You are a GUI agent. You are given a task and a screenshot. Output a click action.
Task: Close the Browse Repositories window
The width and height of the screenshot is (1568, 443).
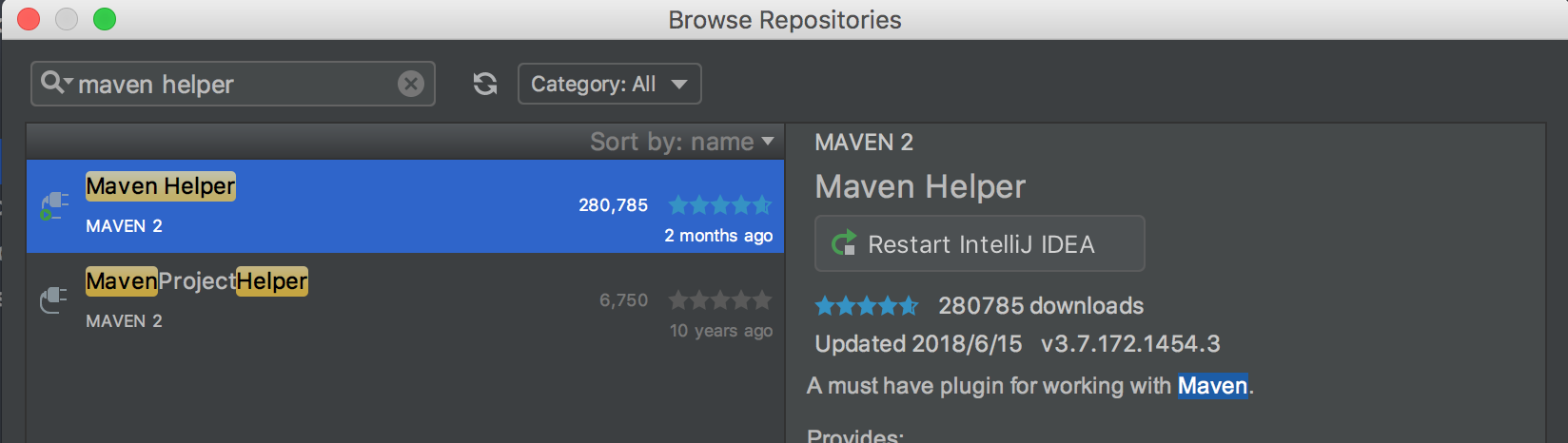click(x=29, y=19)
